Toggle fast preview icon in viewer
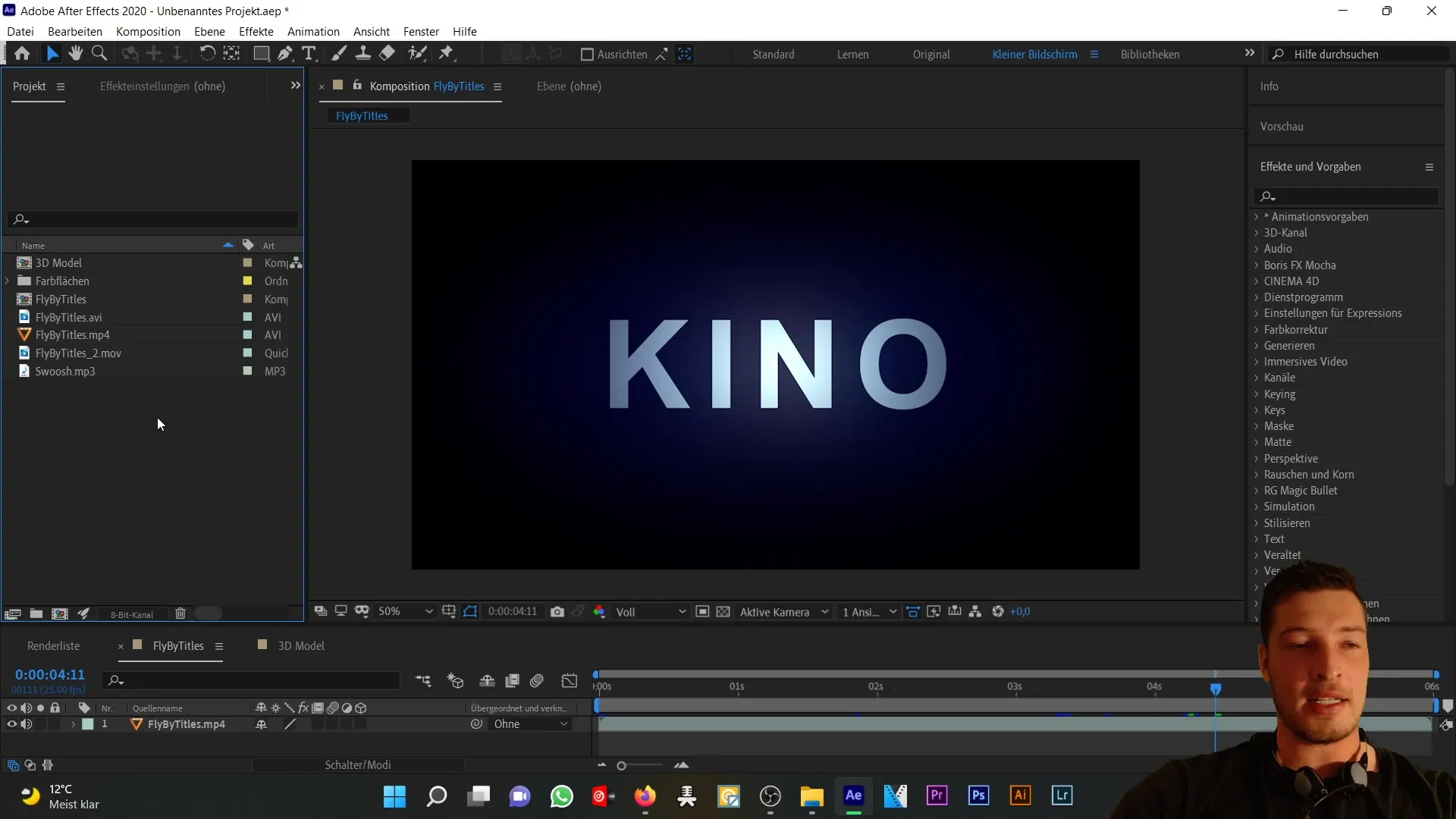Screen dimensions: 1456x819 [934, 612]
